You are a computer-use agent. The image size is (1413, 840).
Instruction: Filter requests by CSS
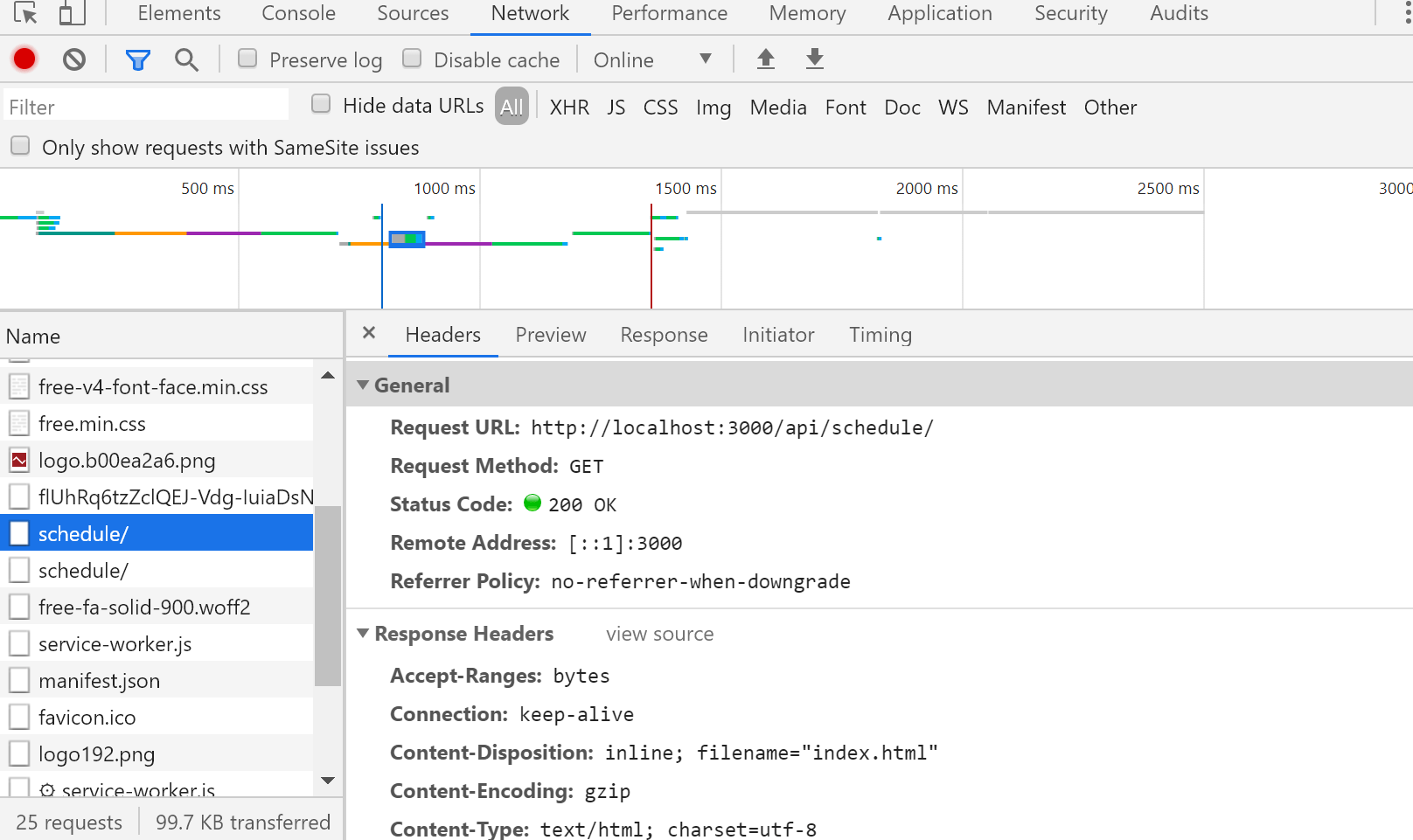(660, 108)
